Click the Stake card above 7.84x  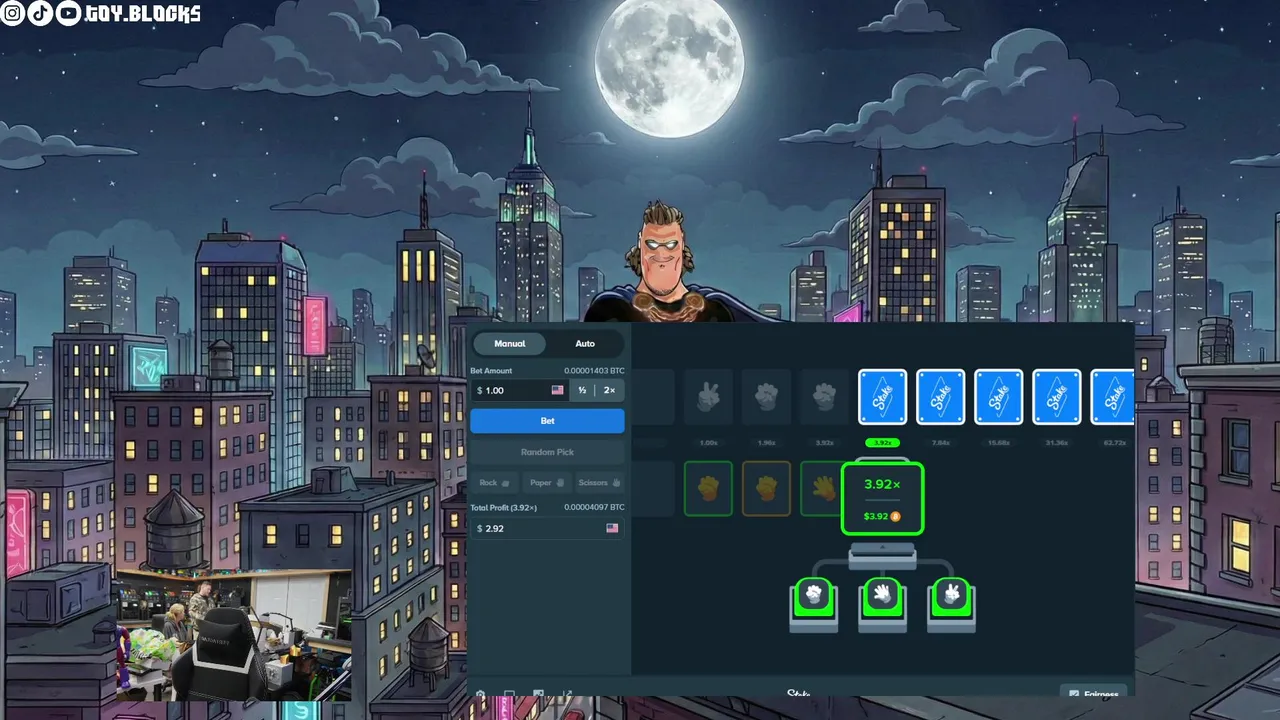coord(941,397)
